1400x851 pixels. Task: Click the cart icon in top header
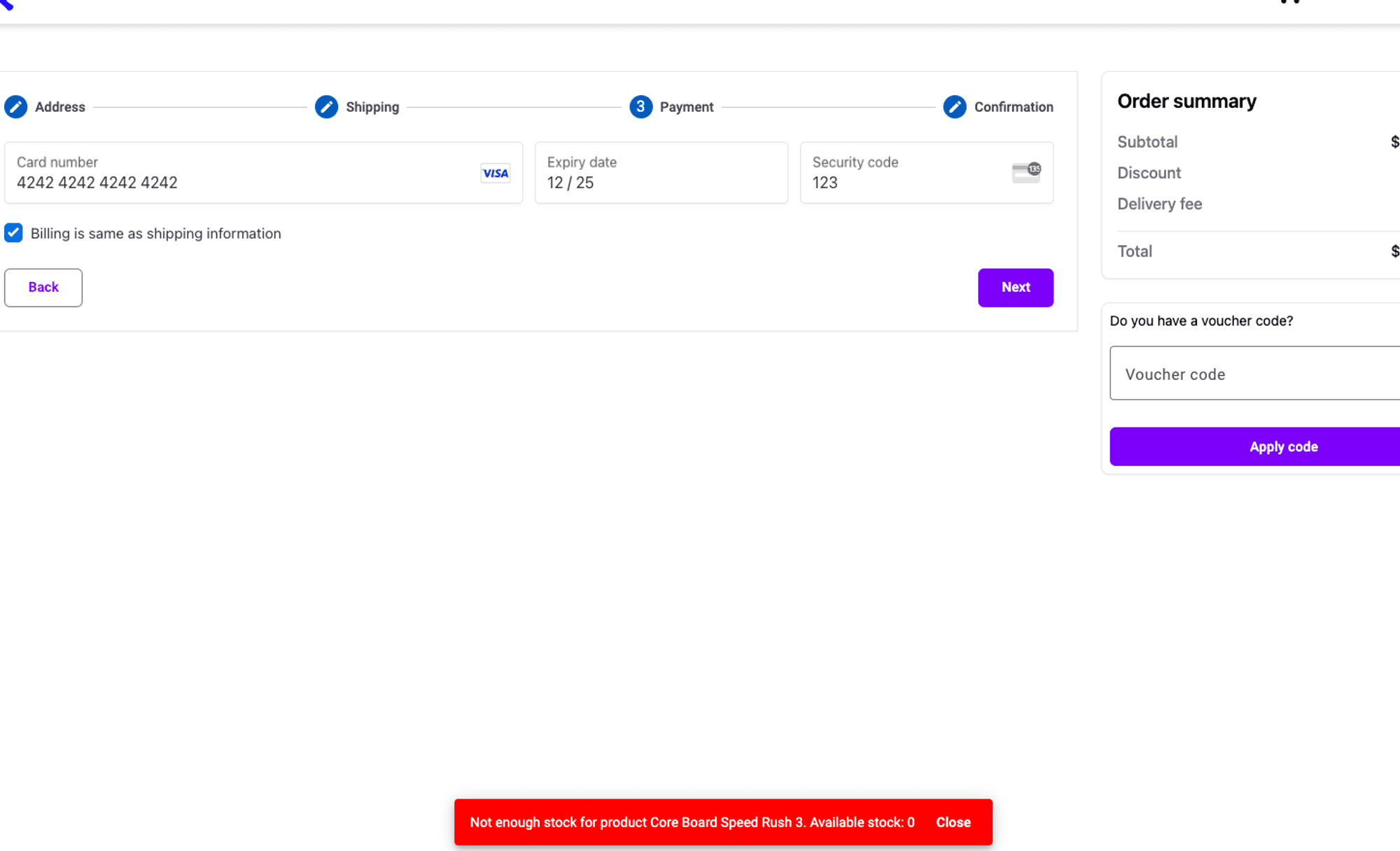click(1290, 2)
